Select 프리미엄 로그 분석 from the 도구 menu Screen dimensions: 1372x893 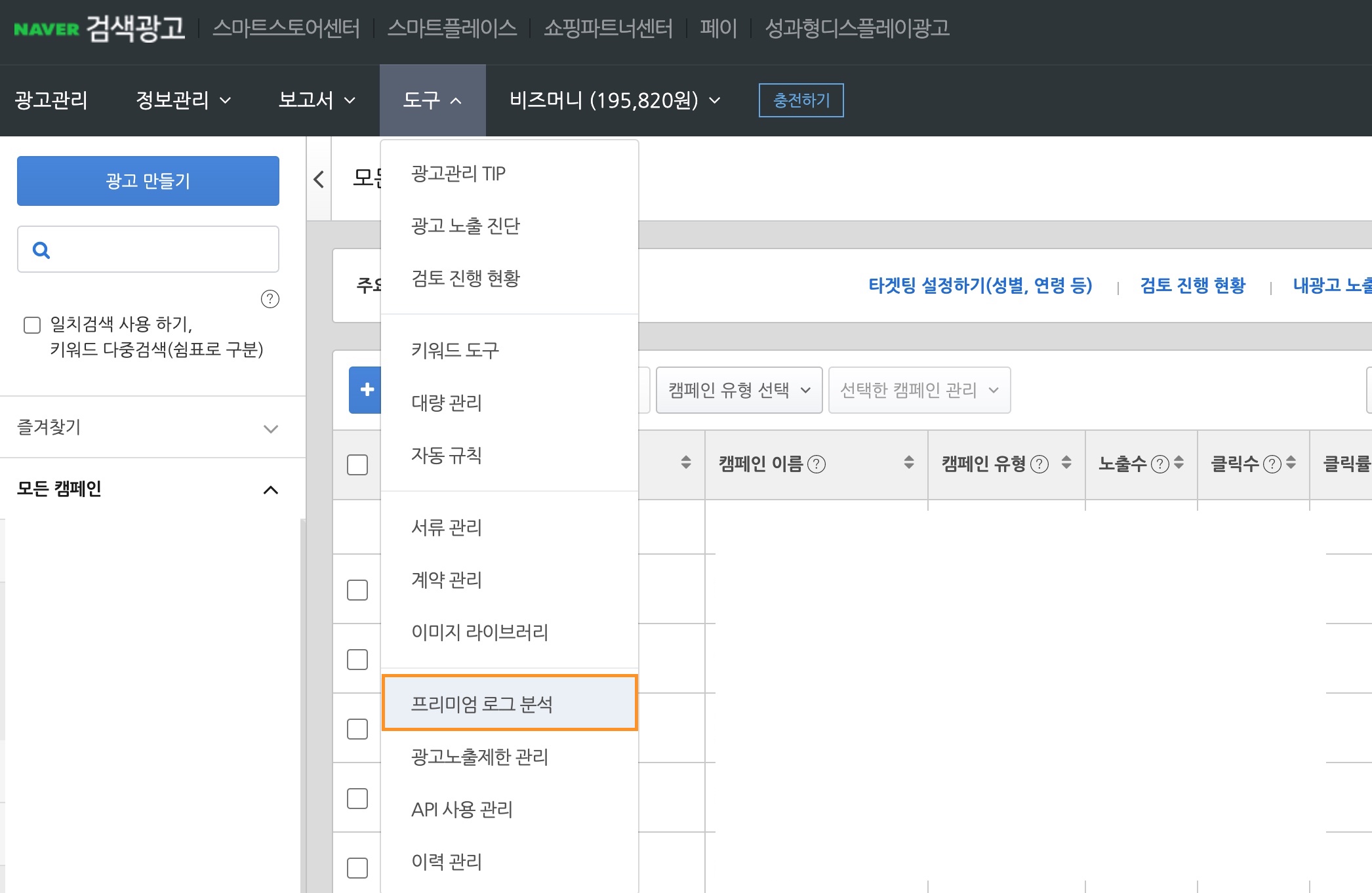[510, 703]
